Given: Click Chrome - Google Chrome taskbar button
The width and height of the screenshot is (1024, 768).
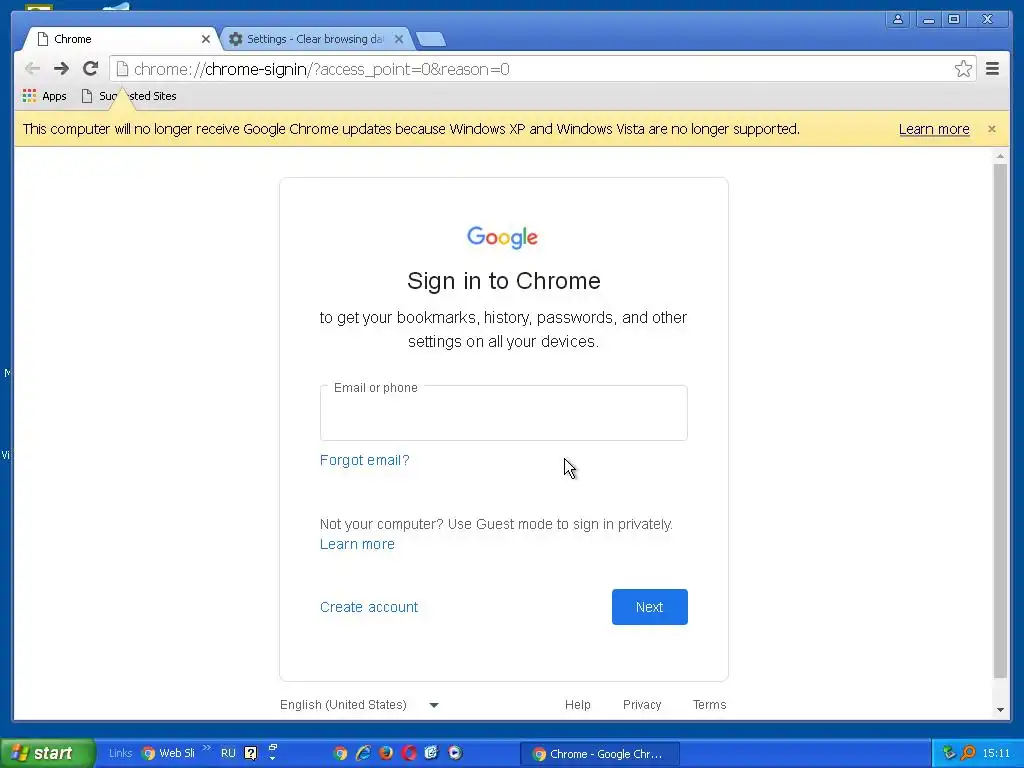Looking at the screenshot, I should [600, 754].
